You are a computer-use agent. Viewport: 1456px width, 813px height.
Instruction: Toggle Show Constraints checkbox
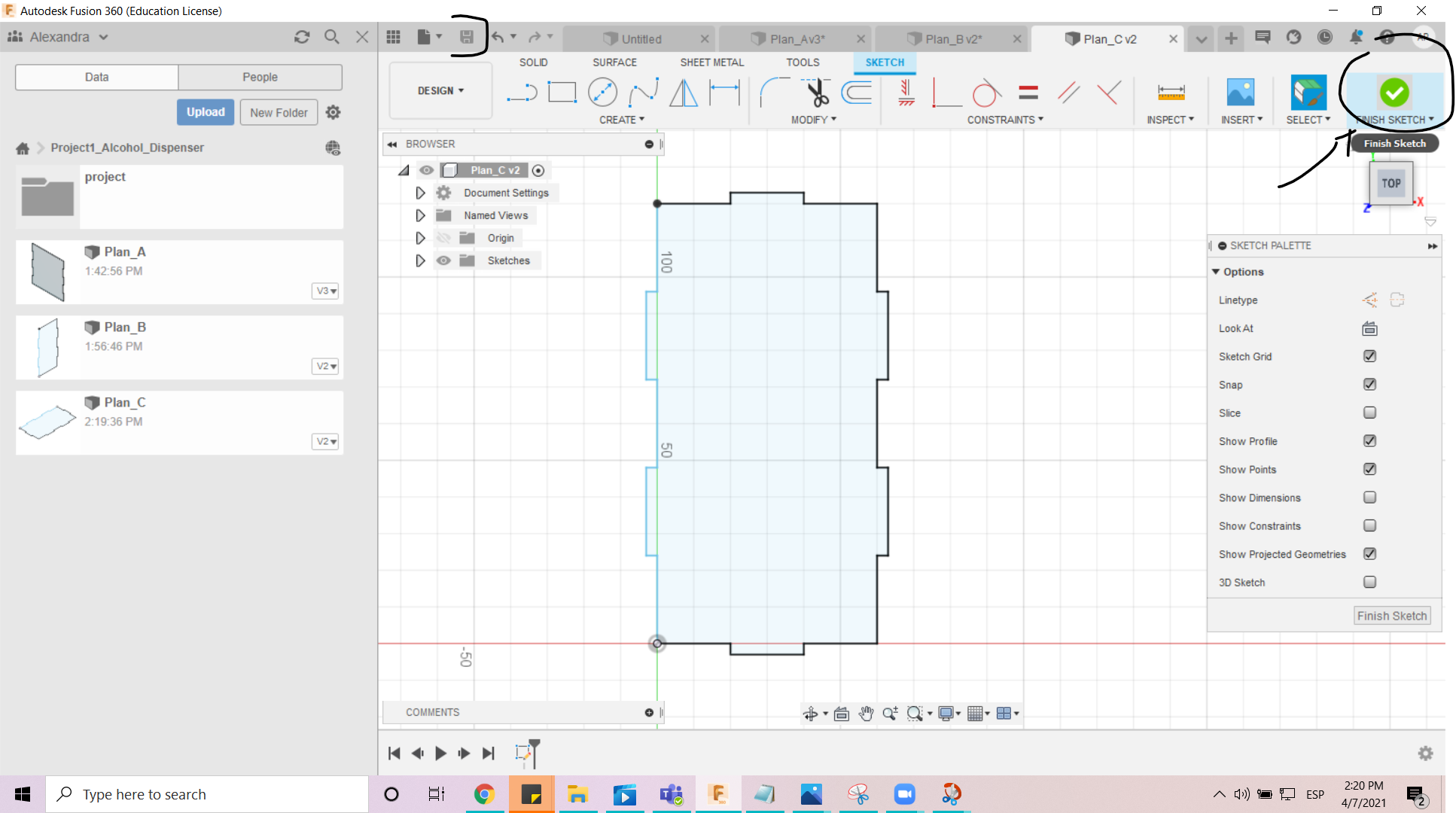[x=1370, y=525]
